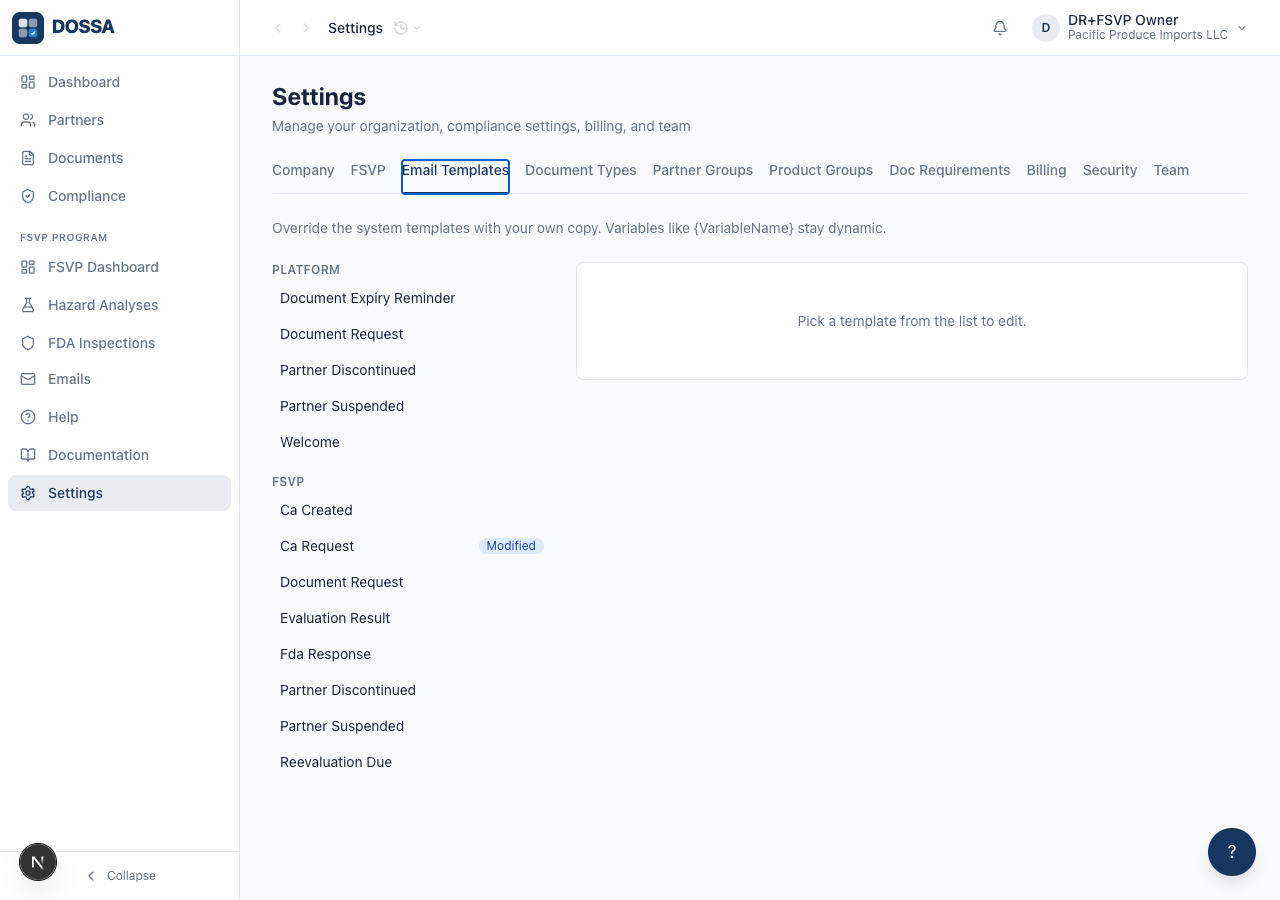Open the history clock dropdown

(407, 28)
